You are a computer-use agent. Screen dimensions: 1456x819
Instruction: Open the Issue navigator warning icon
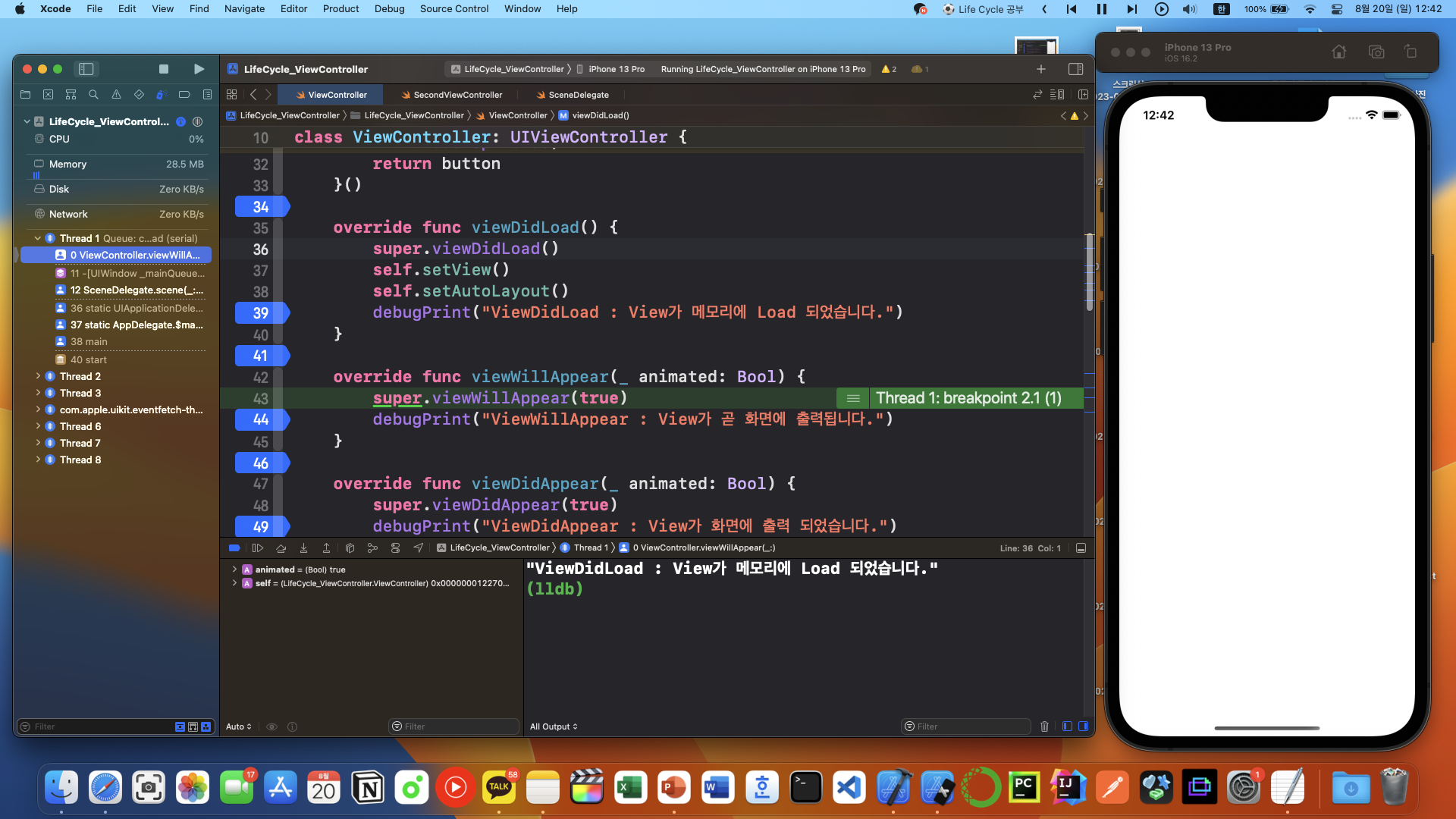tap(116, 95)
